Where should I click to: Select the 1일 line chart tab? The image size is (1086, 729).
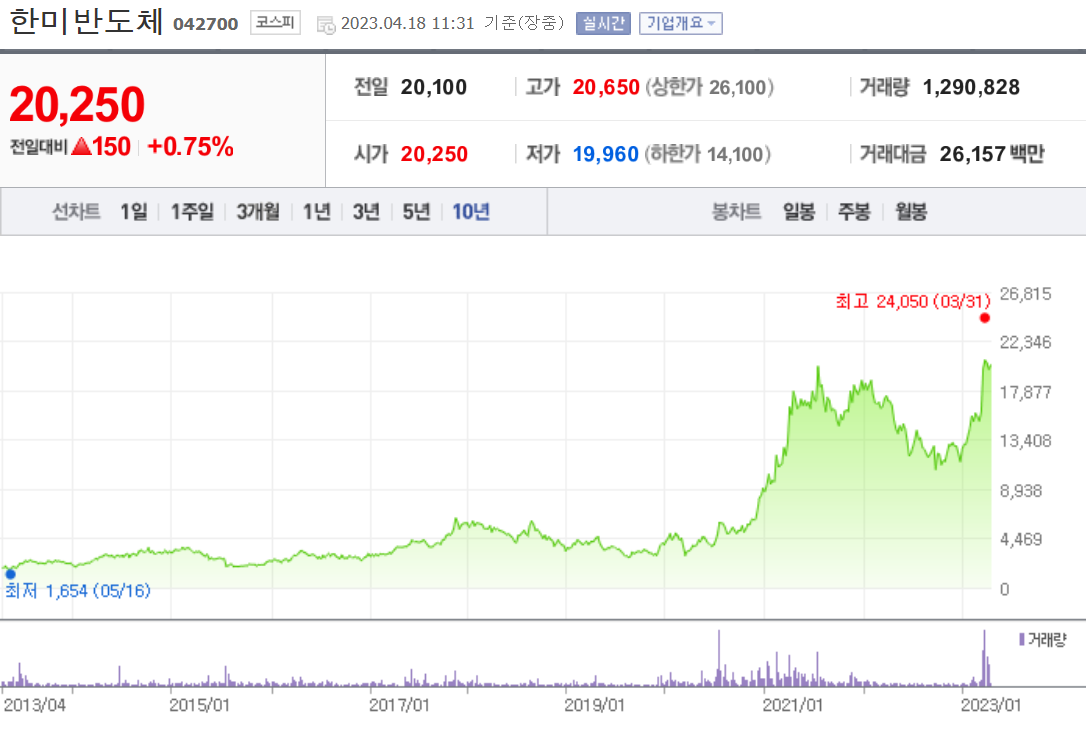tap(134, 211)
